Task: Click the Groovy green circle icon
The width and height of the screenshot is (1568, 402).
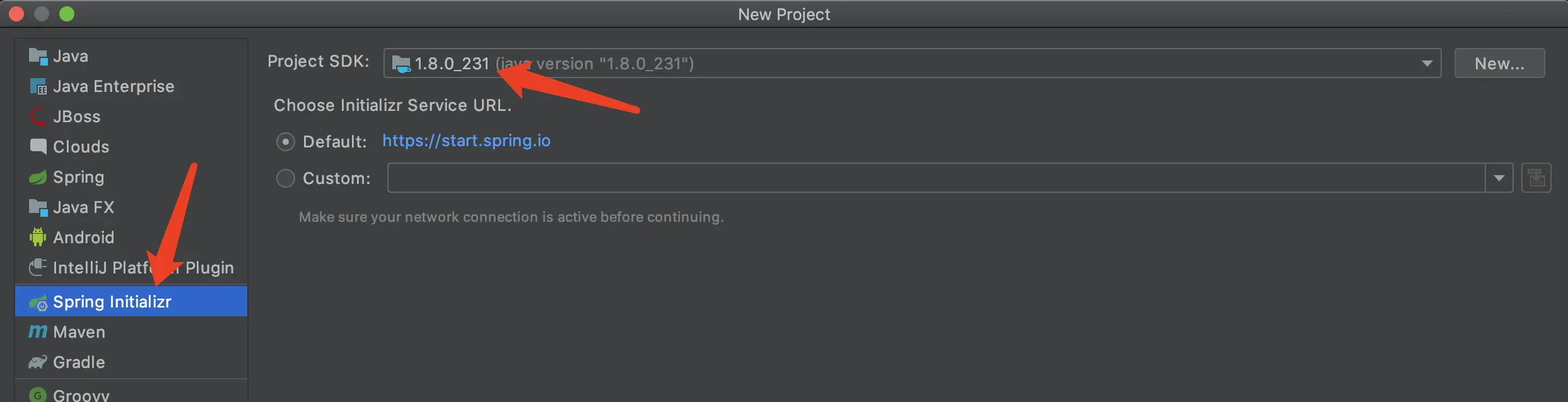Action: tap(38, 395)
